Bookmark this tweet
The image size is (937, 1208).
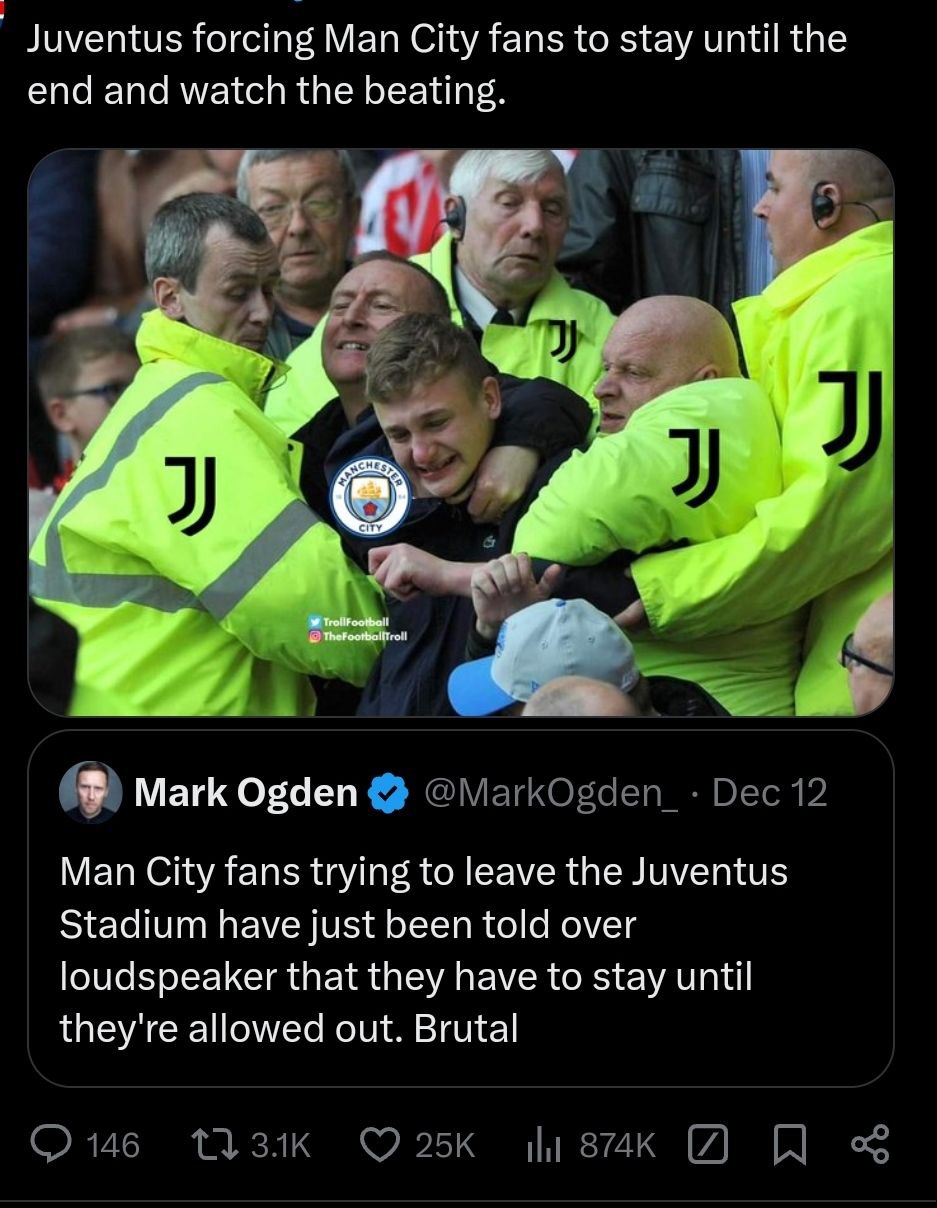[791, 1146]
